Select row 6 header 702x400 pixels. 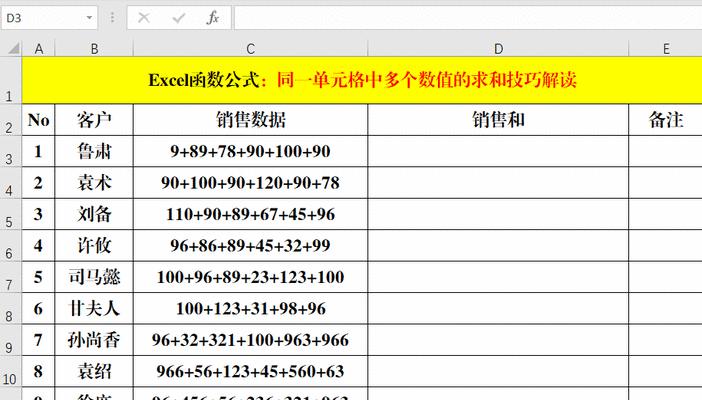point(10,245)
